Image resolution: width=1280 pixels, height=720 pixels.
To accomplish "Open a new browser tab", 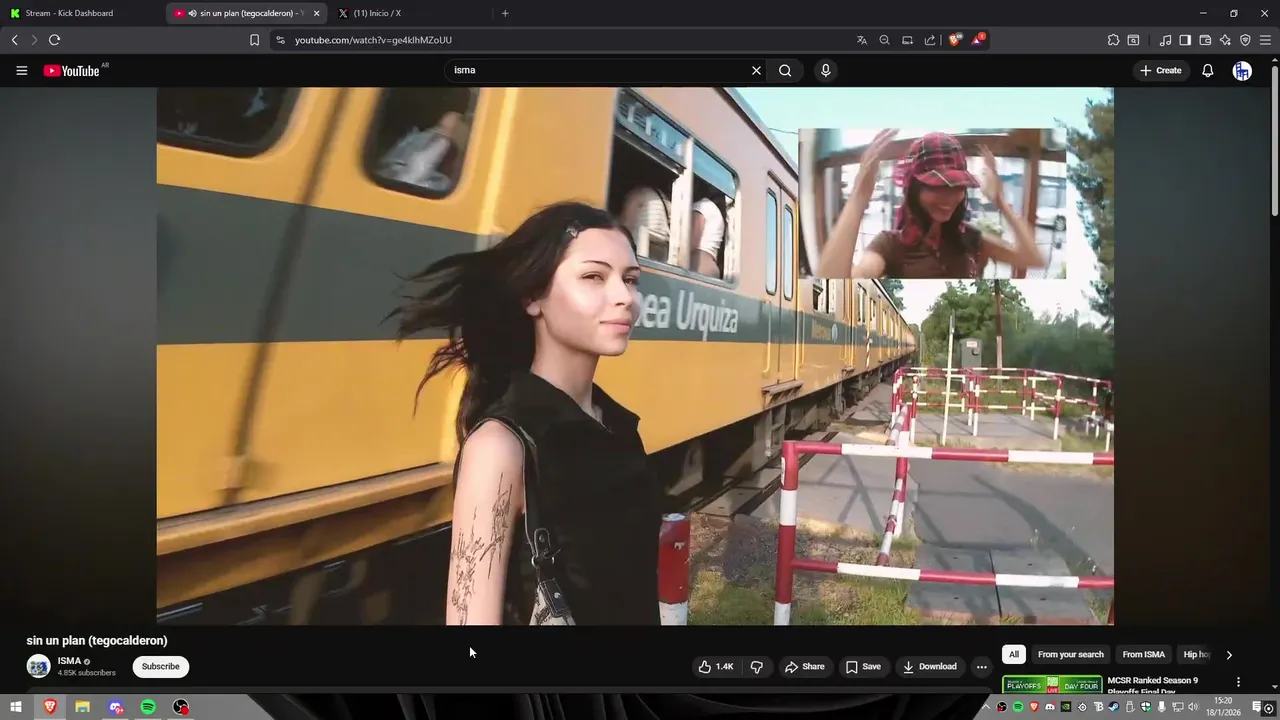I will click(x=505, y=13).
